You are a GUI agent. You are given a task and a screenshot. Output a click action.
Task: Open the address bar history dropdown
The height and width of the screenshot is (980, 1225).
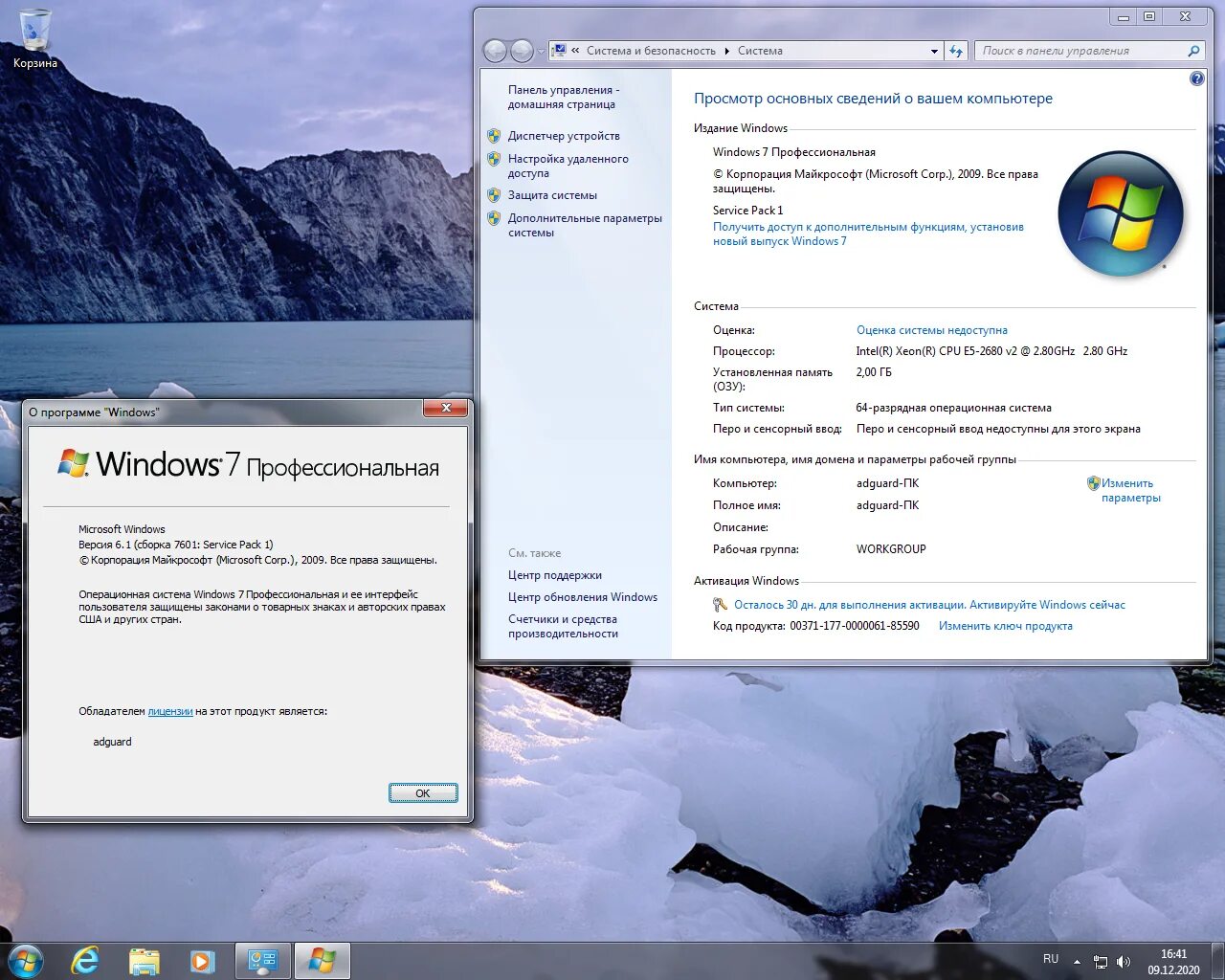(934, 51)
